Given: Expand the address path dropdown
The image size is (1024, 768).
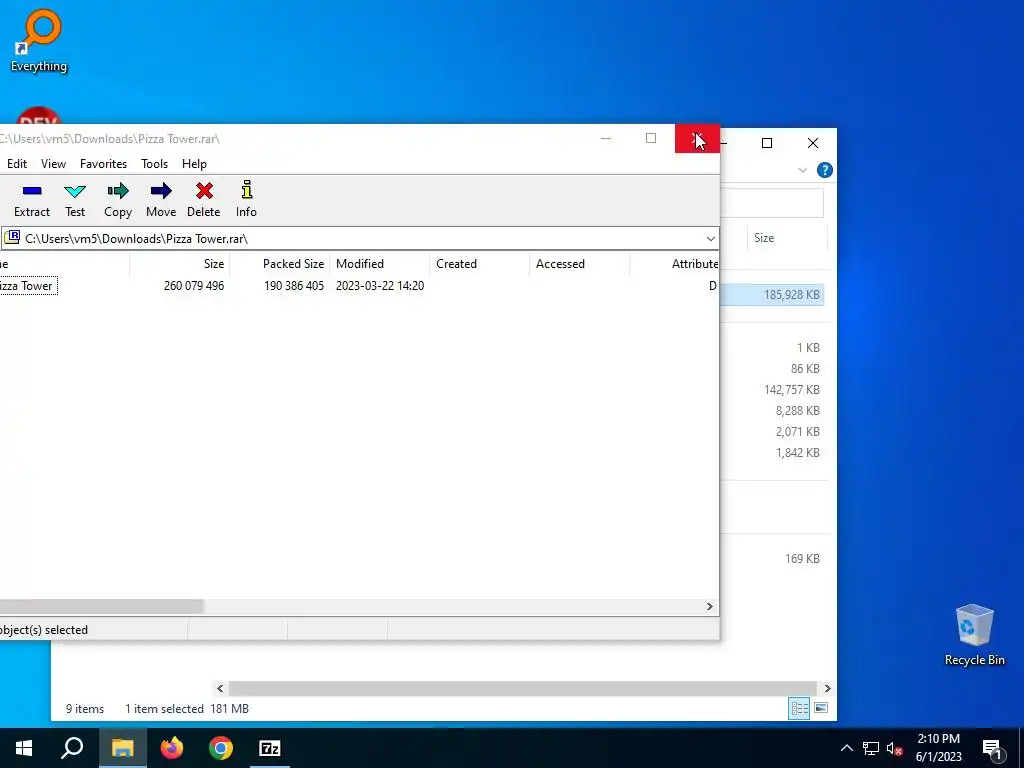Looking at the screenshot, I should 711,238.
